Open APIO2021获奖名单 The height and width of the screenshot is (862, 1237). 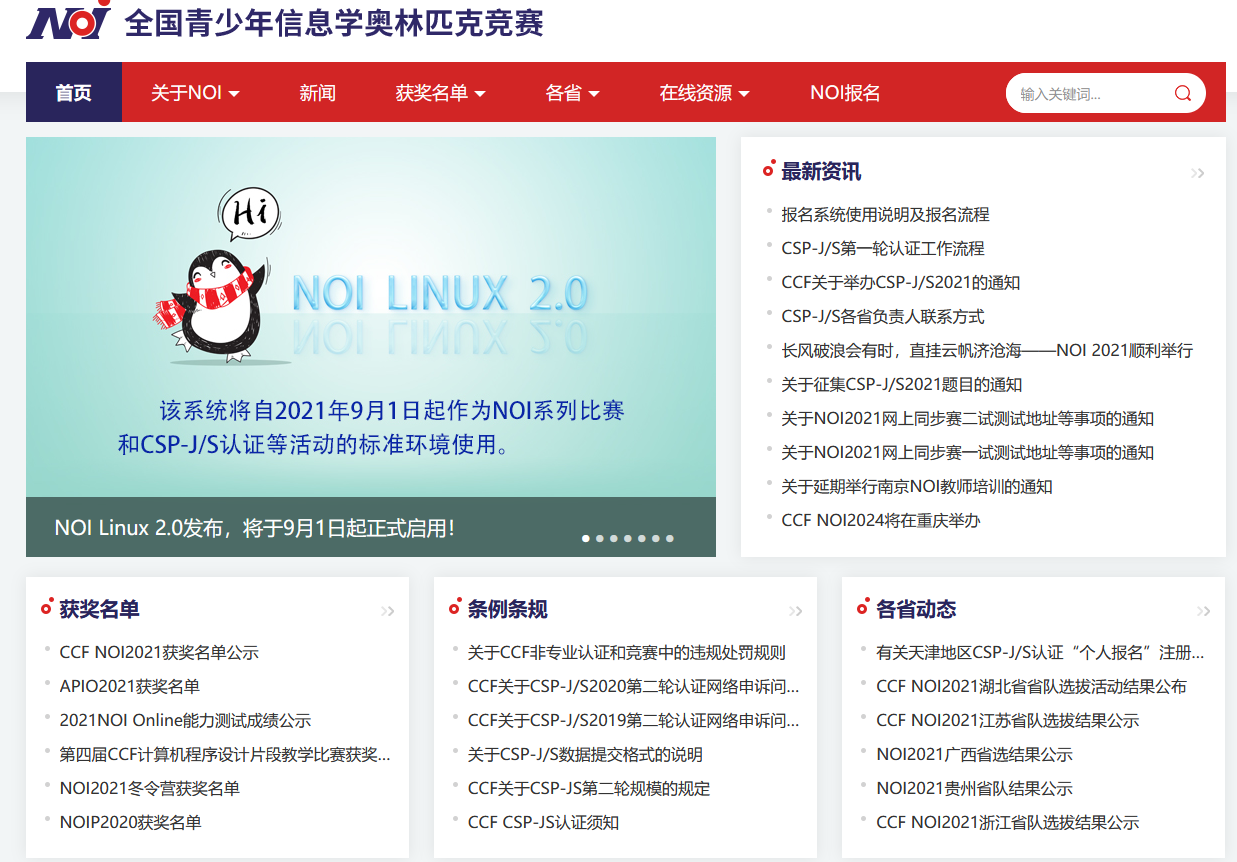pyautogui.click(x=130, y=687)
